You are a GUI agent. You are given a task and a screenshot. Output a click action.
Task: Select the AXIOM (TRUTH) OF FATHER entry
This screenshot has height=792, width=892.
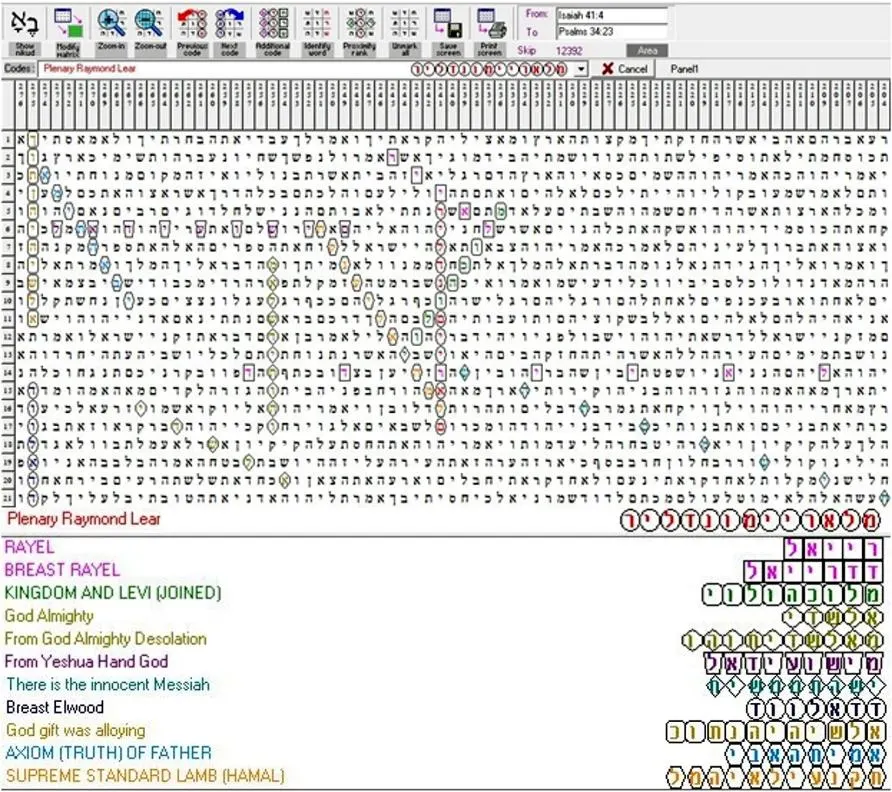[109, 753]
